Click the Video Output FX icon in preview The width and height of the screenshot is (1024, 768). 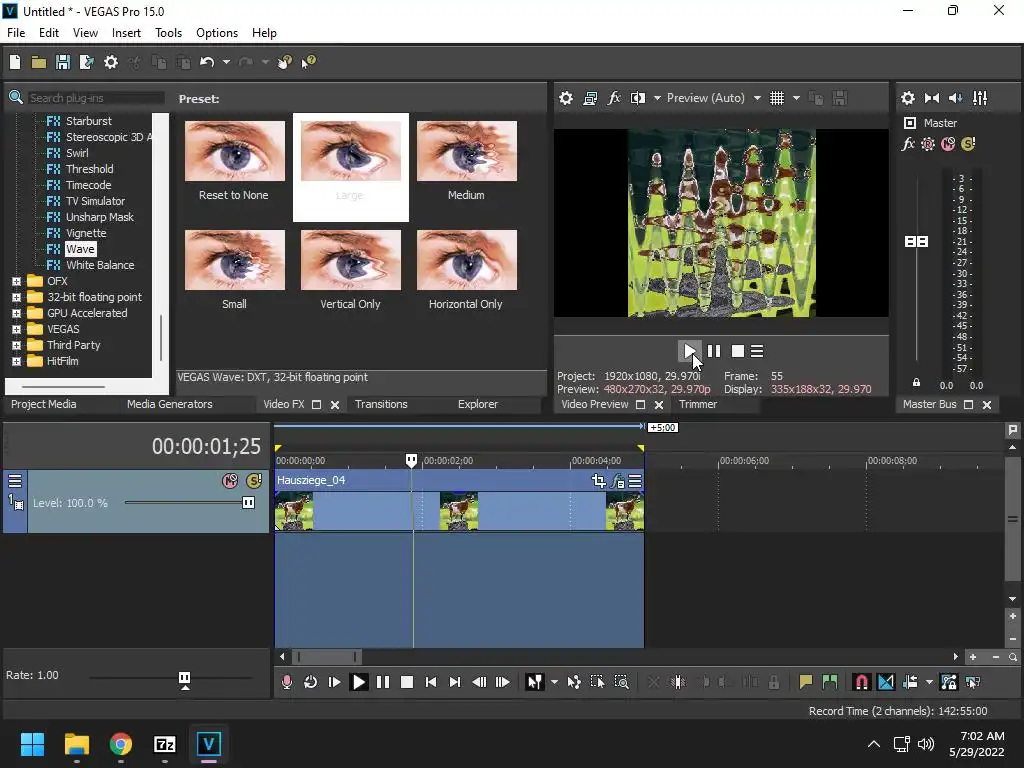(x=614, y=98)
